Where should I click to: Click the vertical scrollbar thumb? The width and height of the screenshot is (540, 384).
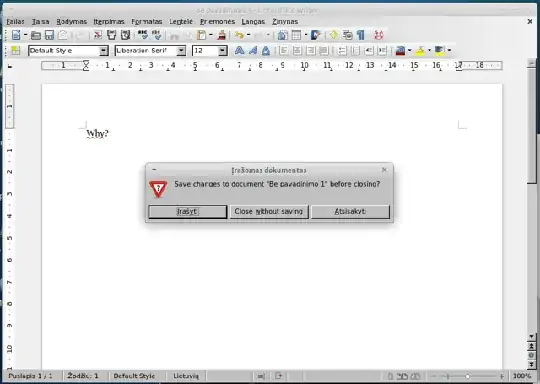(531, 126)
